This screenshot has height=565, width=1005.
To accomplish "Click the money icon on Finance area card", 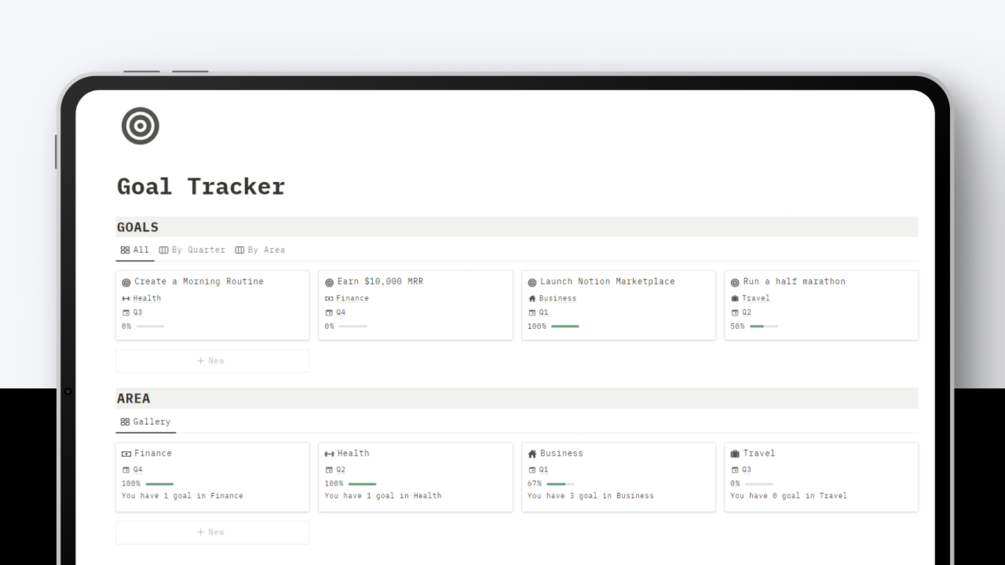I will pos(126,454).
